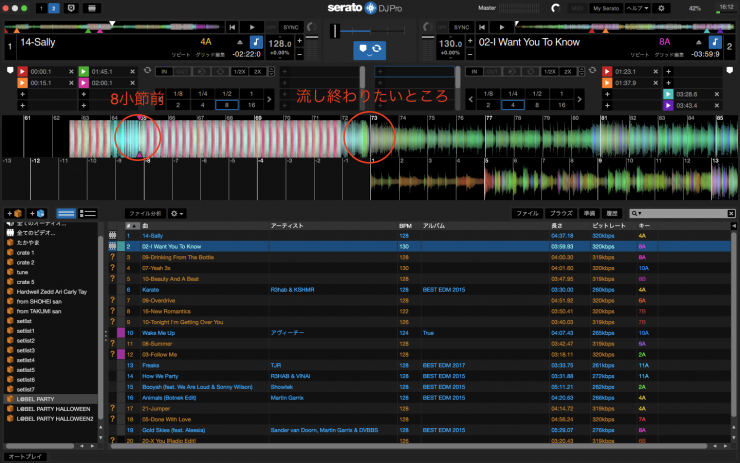Click ファイル分析 analyze files button
Viewport: 740px width, 463px height.
(x=145, y=213)
